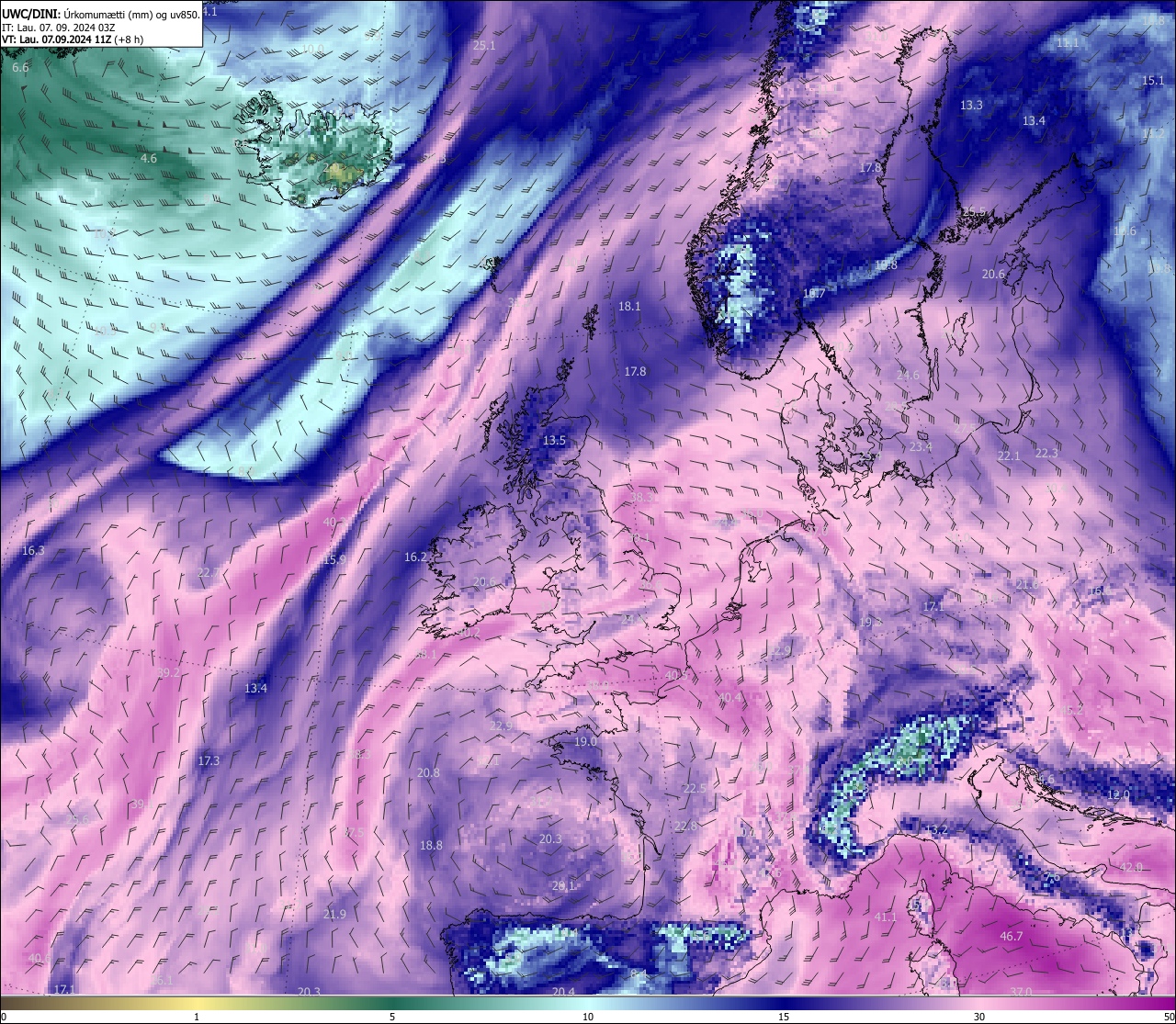Click the colorbar tick label 5
Screen dimensions: 1176x1024
coord(392,1017)
